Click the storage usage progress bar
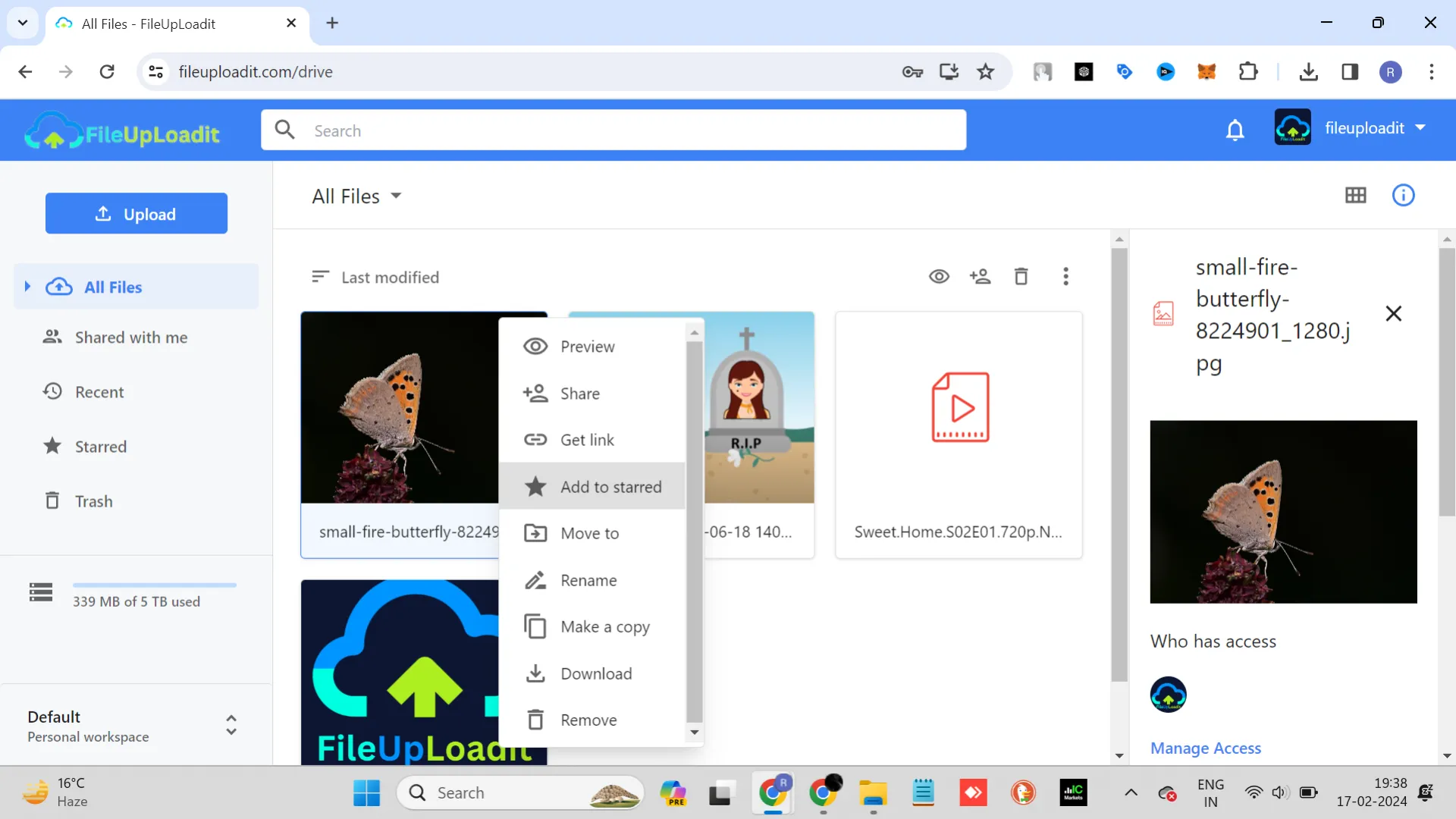The height and width of the screenshot is (819, 1456). (155, 585)
